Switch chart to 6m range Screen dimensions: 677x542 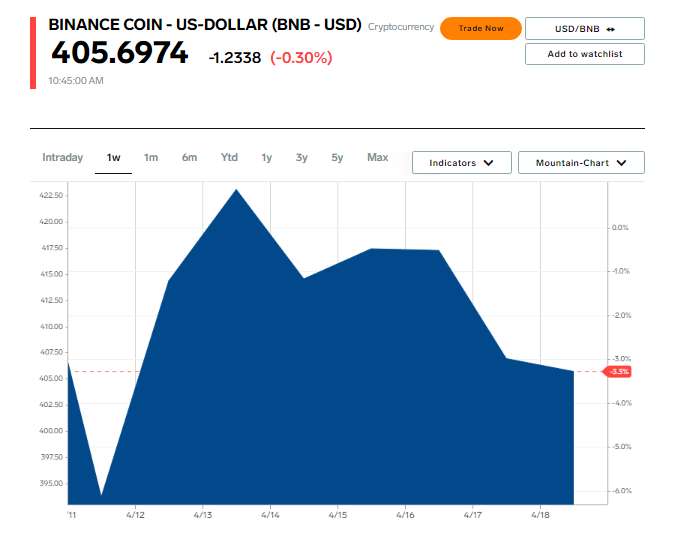coord(189,158)
